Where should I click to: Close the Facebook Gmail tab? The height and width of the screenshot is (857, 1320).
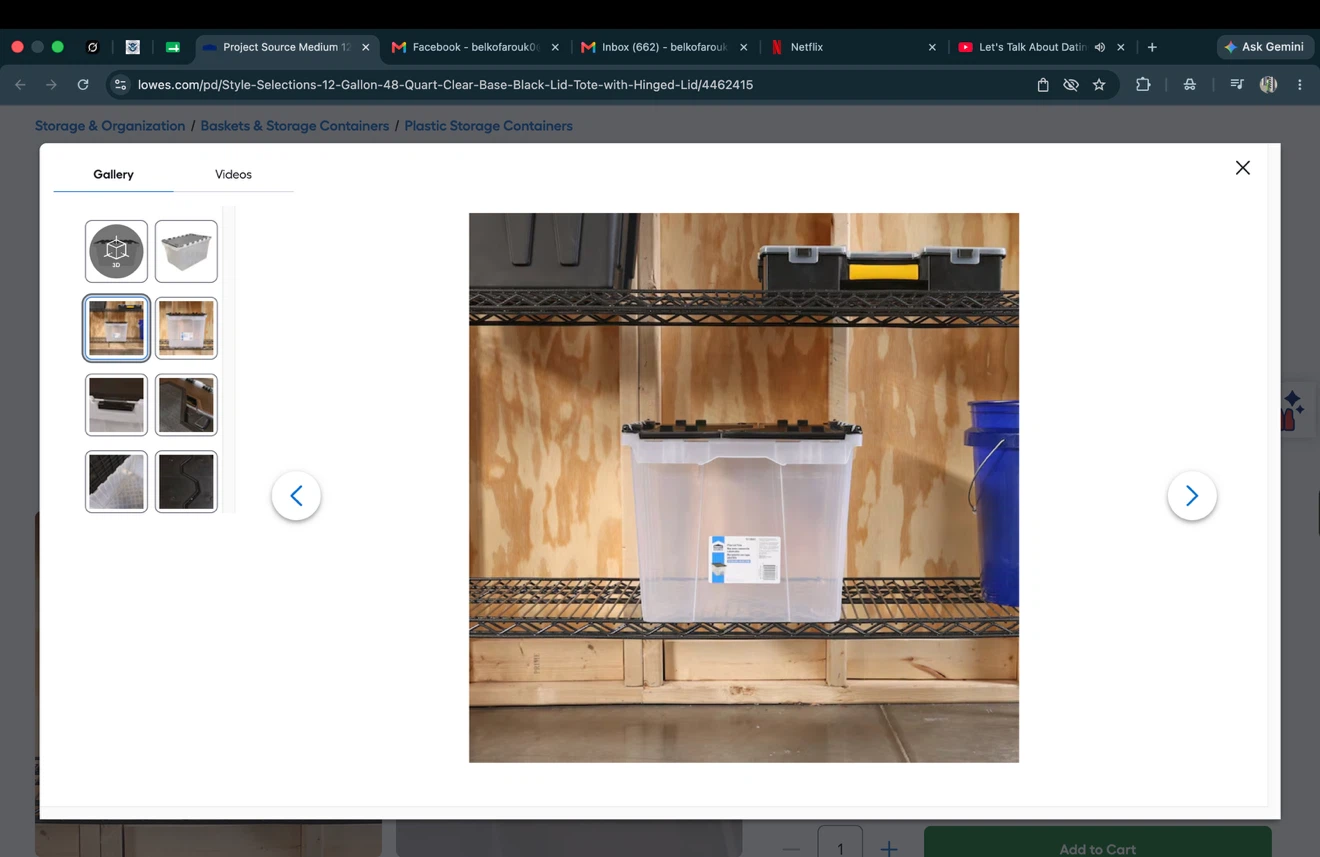click(555, 47)
